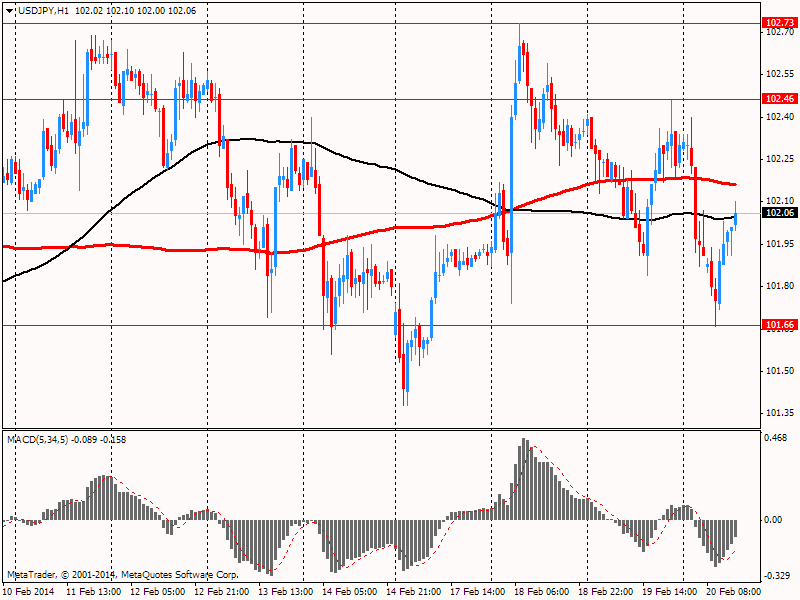Select the 102.73 red price level label

(780, 22)
